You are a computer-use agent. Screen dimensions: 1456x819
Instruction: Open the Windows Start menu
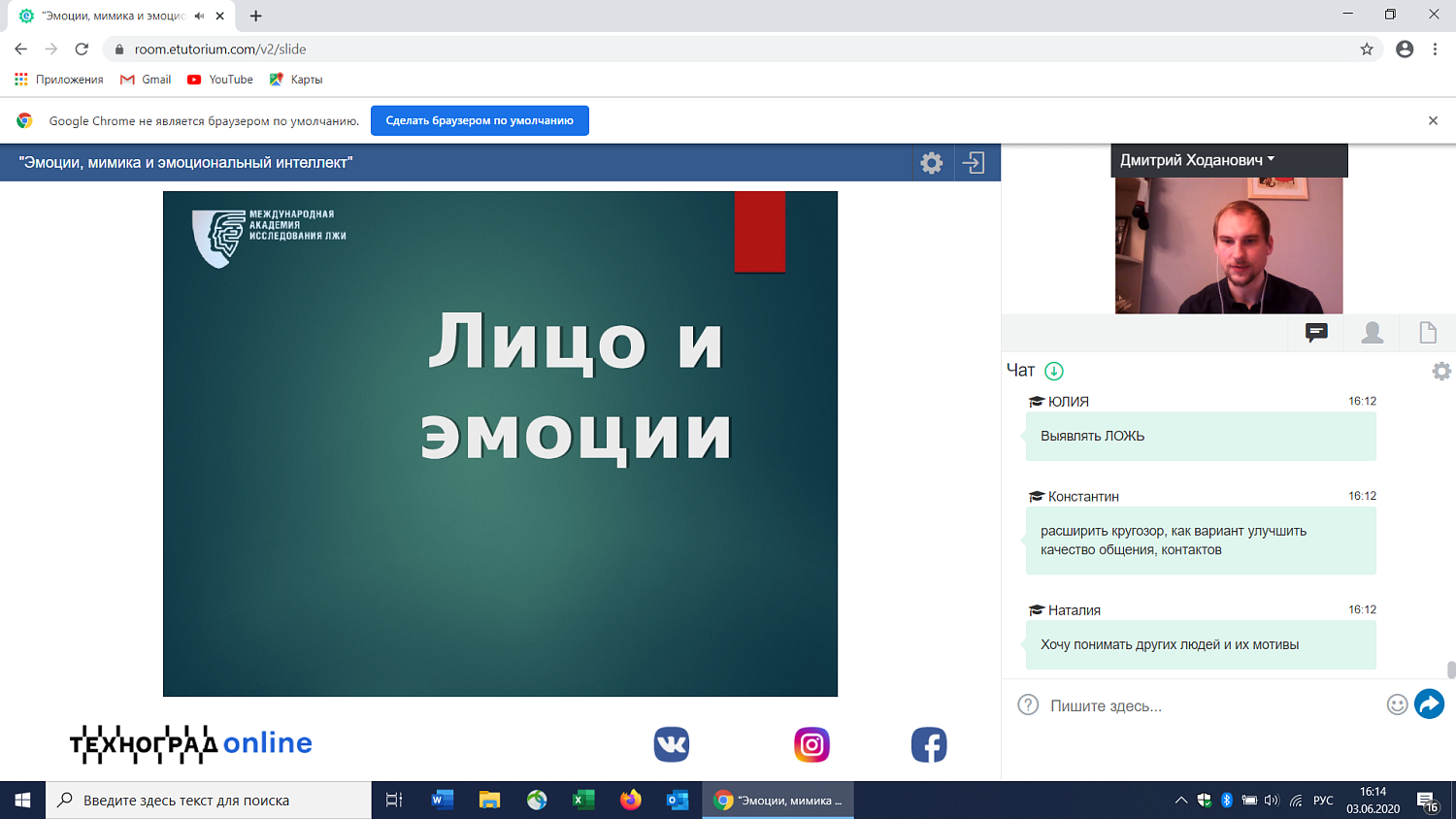point(22,801)
